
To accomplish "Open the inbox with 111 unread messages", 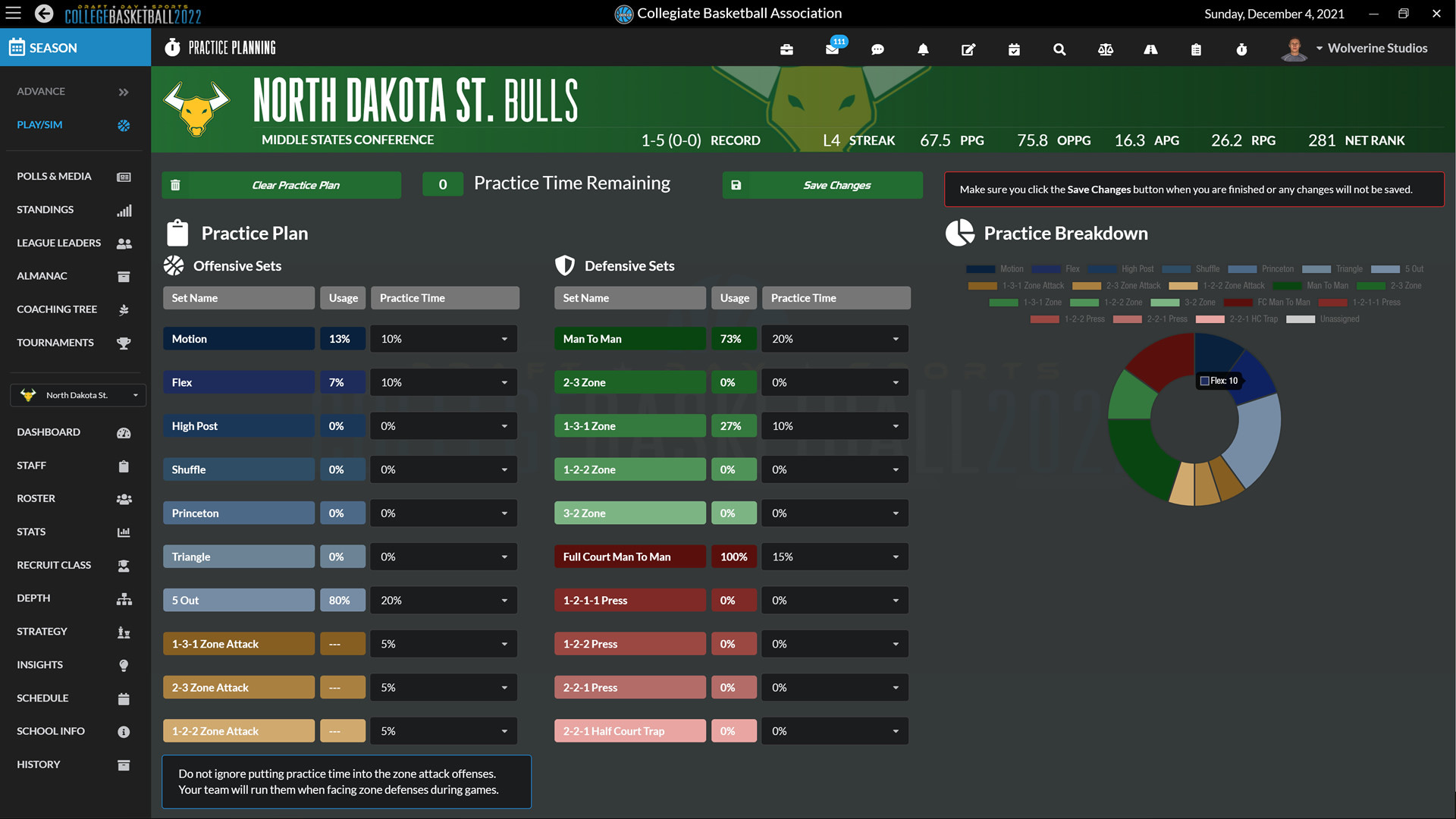I will 832,49.
